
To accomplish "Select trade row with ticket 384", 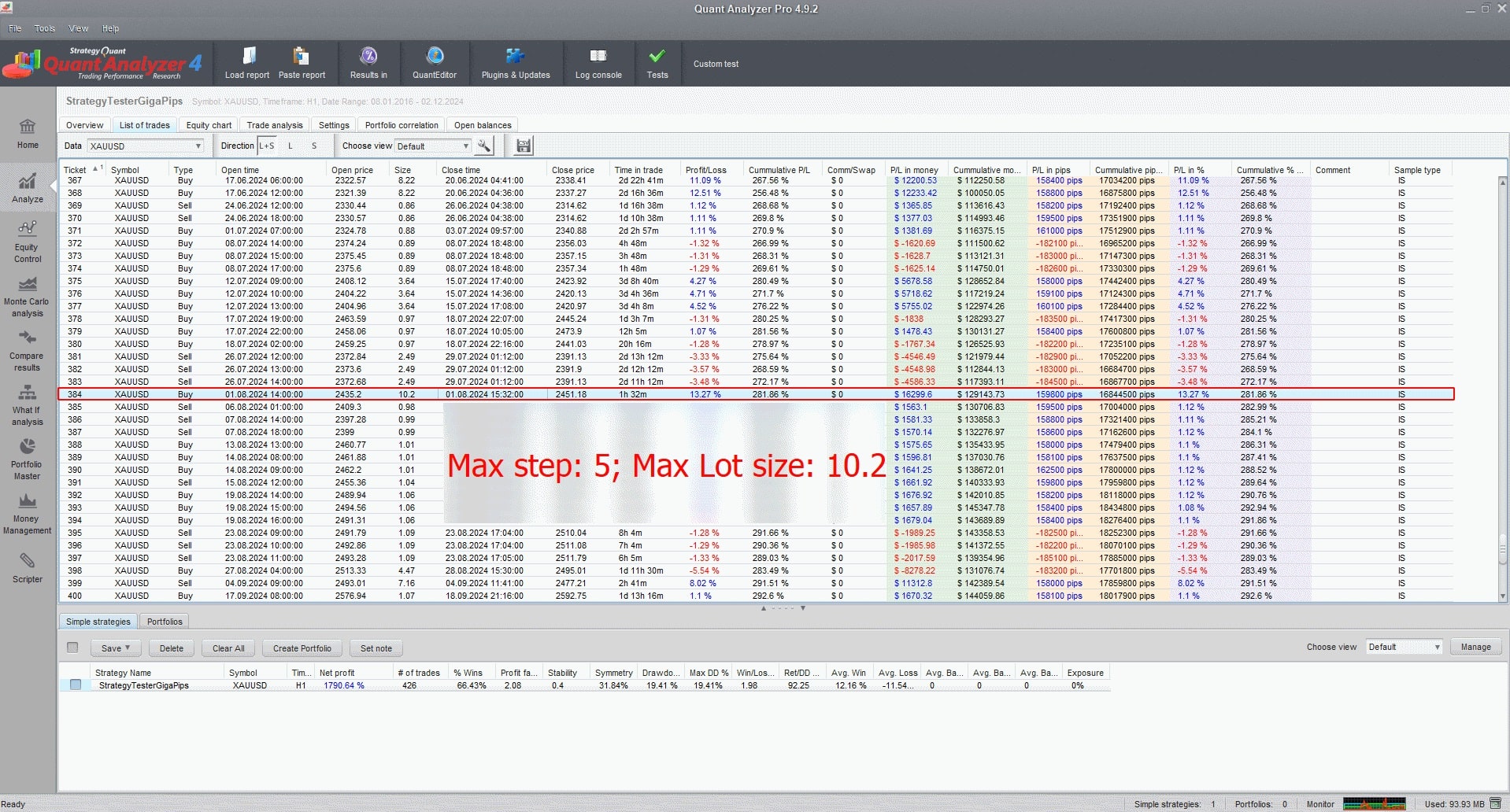I will [756, 394].
